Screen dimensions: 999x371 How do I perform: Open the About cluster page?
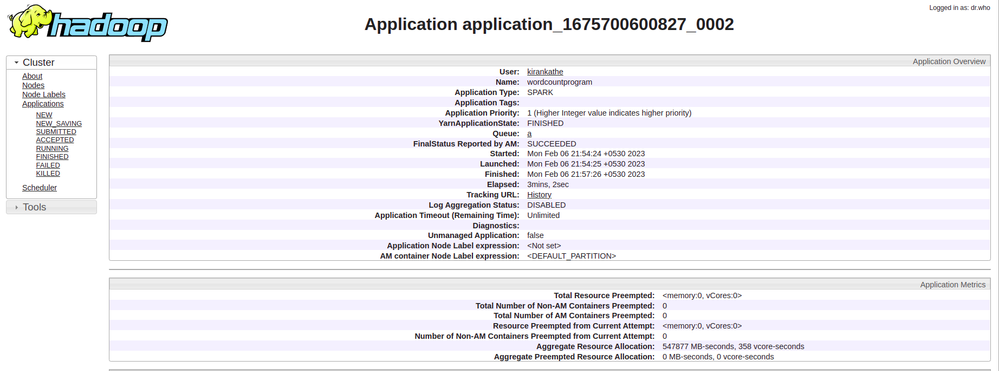pyautogui.click(x=32, y=76)
